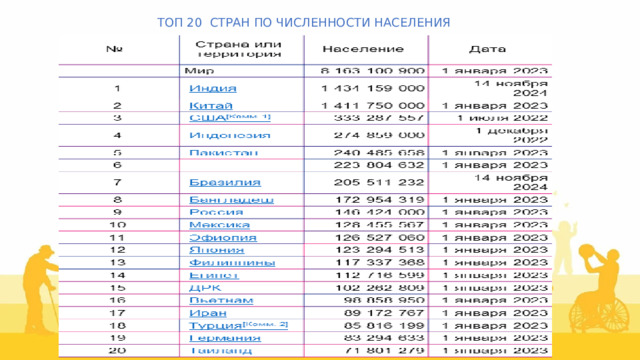The width and height of the screenshot is (640, 360).
Task: Follow the США link in row 3
Action: (207, 118)
